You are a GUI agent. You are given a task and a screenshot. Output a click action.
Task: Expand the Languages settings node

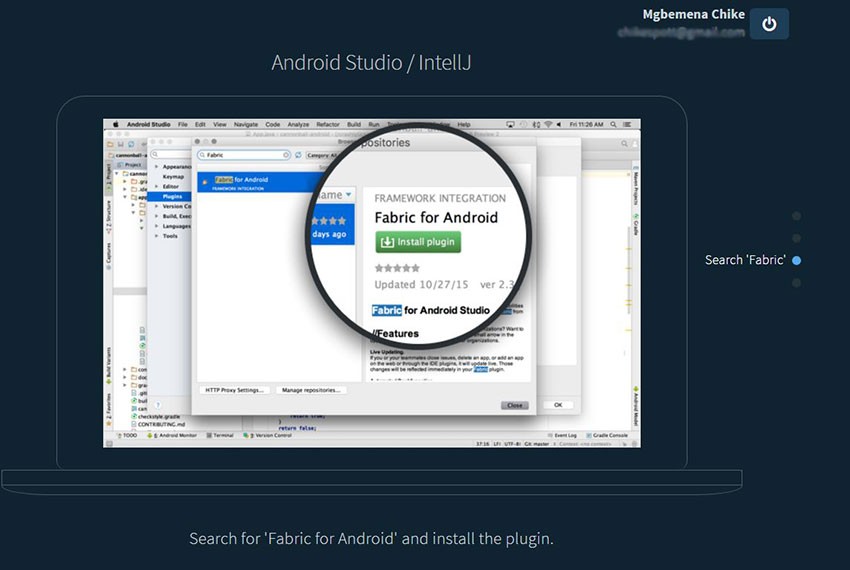coord(157,226)
